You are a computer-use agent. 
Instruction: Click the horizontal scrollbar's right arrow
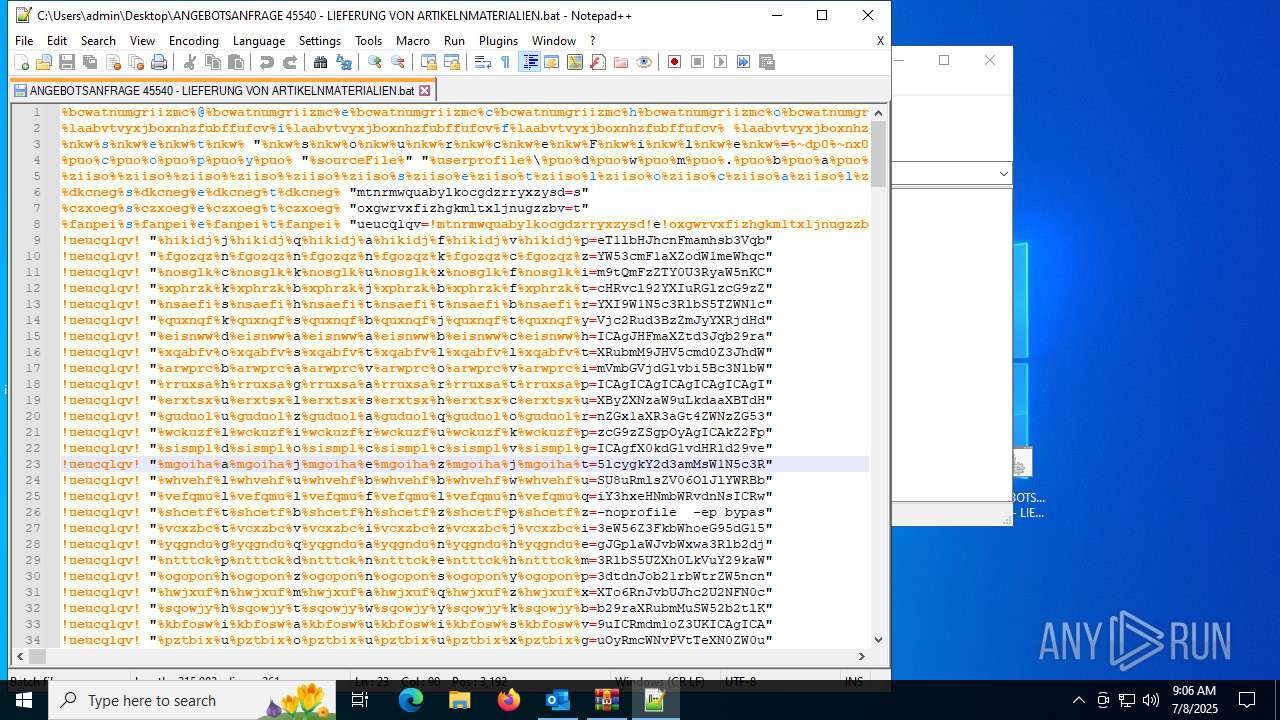click(862, 656)
